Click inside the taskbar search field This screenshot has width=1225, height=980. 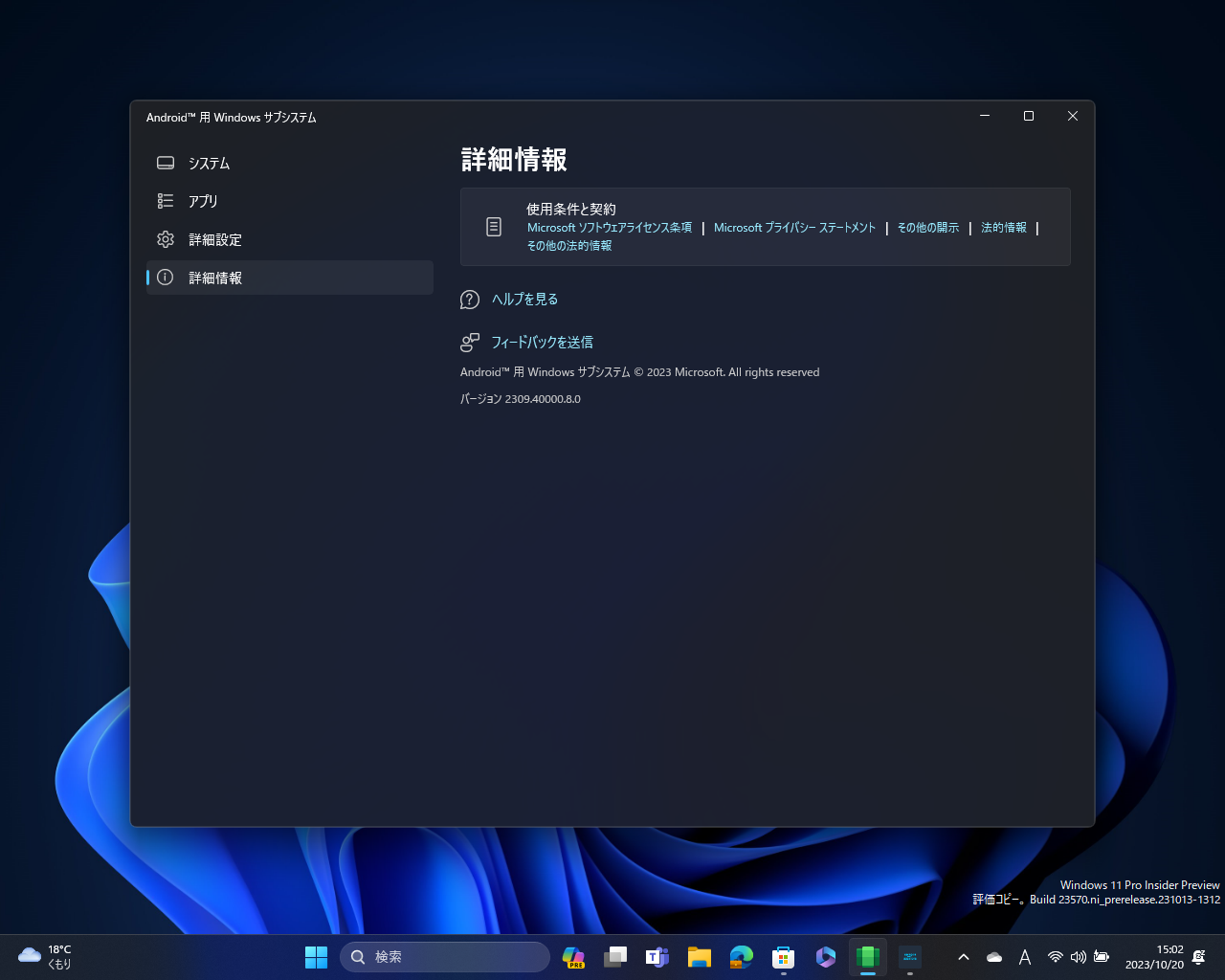click(445, 956)
